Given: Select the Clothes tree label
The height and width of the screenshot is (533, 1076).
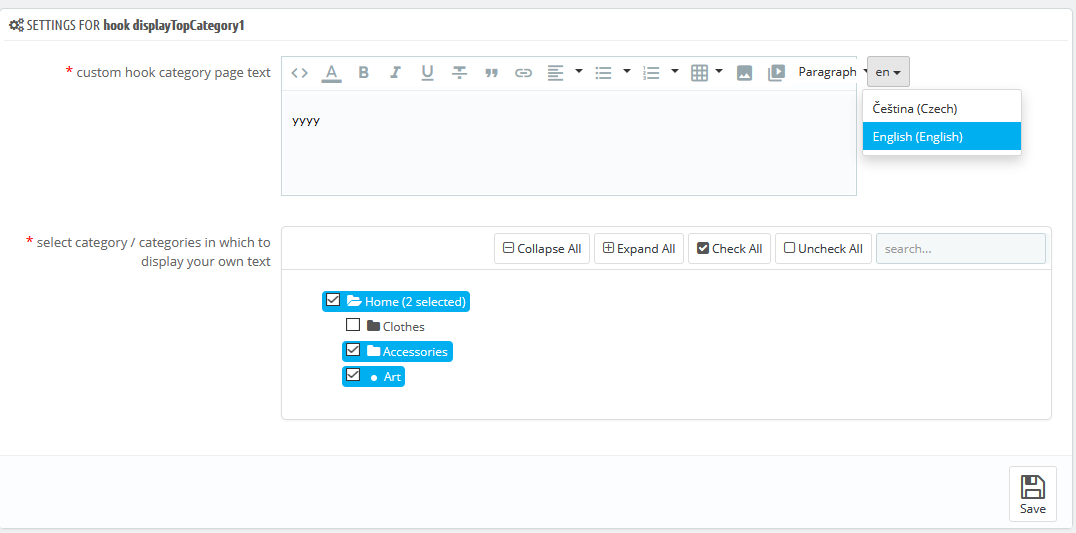Looking at the screenshot, I should tap(404, 327).
